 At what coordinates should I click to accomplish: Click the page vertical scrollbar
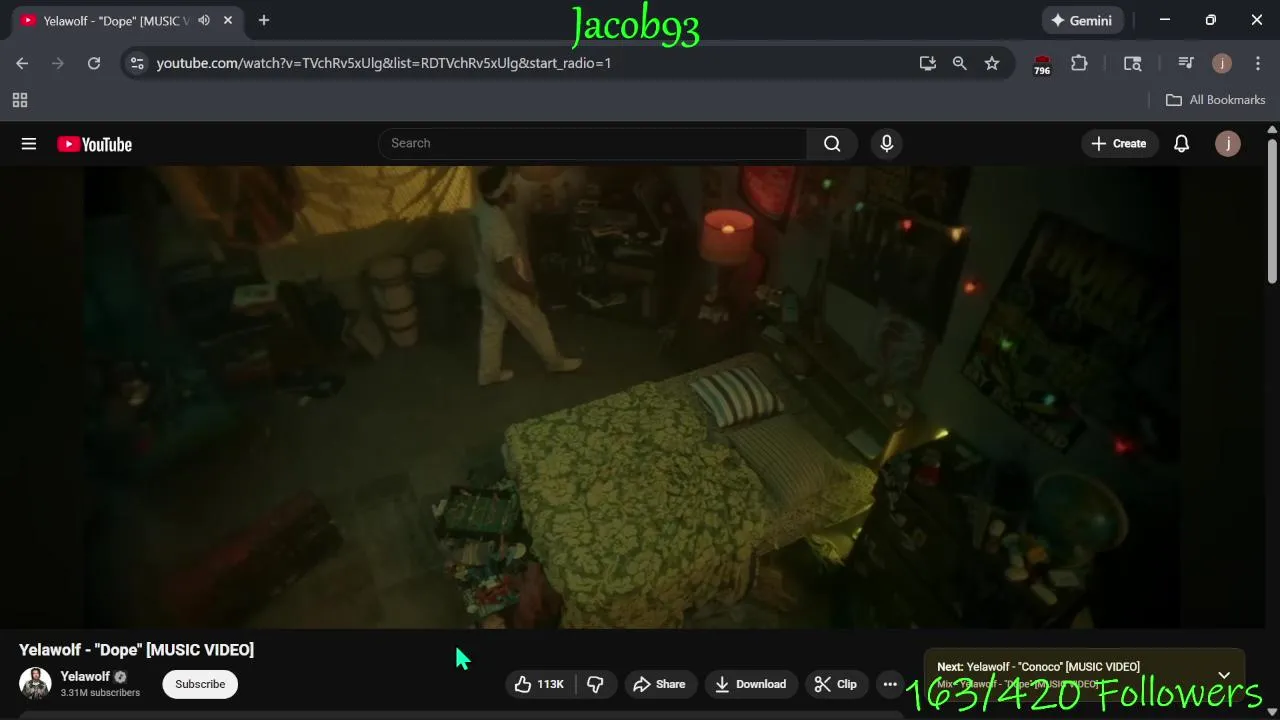click(1272, 212)
